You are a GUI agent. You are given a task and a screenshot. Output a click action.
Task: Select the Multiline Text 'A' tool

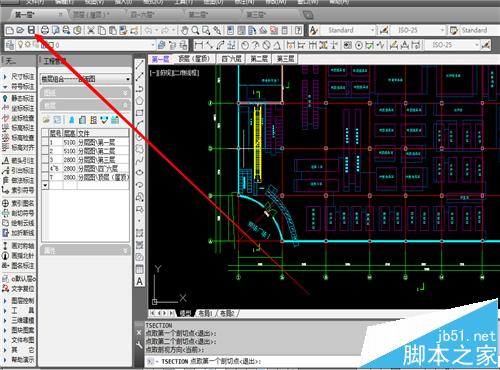pos(140,281)
